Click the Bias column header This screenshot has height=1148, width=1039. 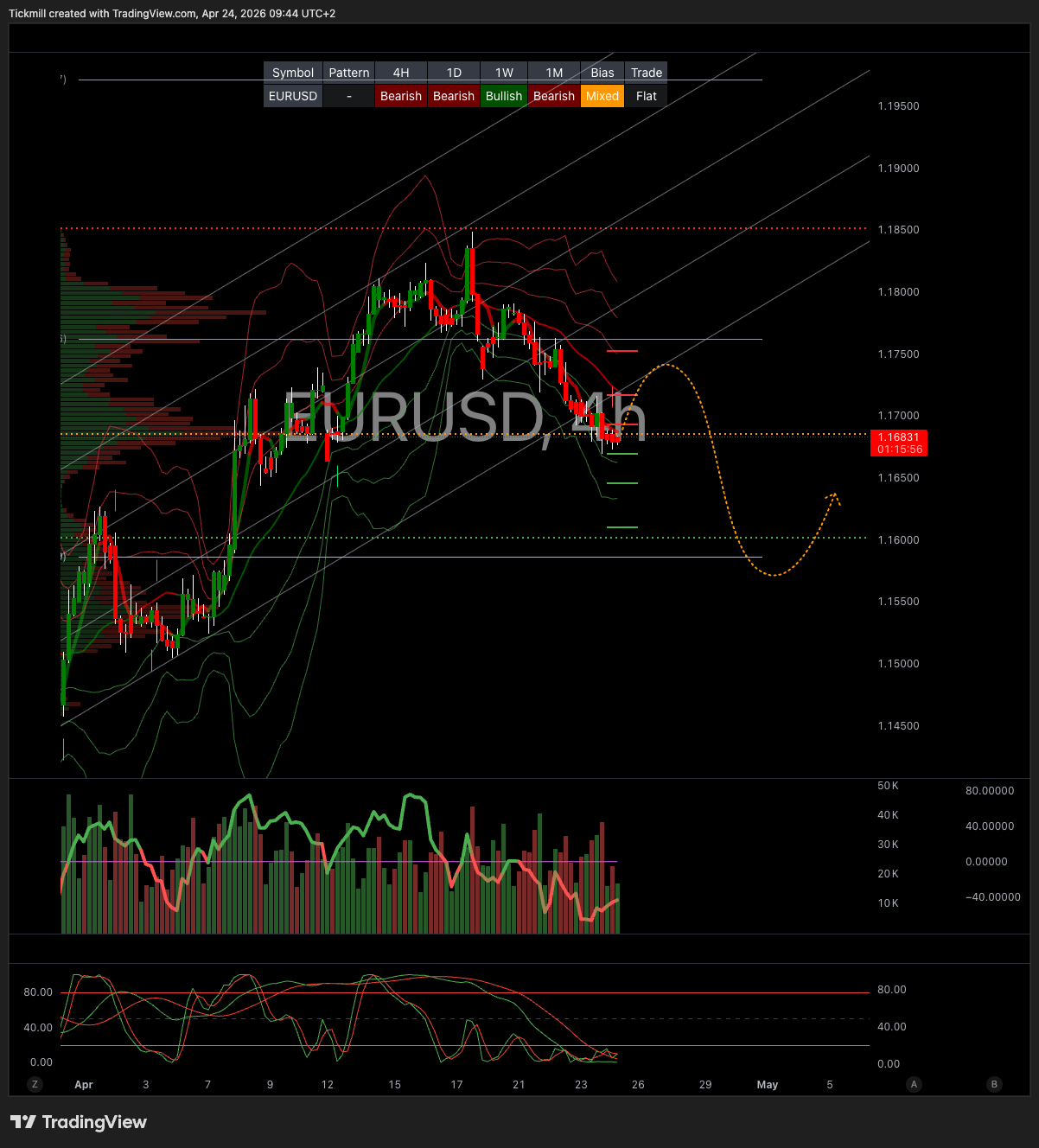(602, 73)
